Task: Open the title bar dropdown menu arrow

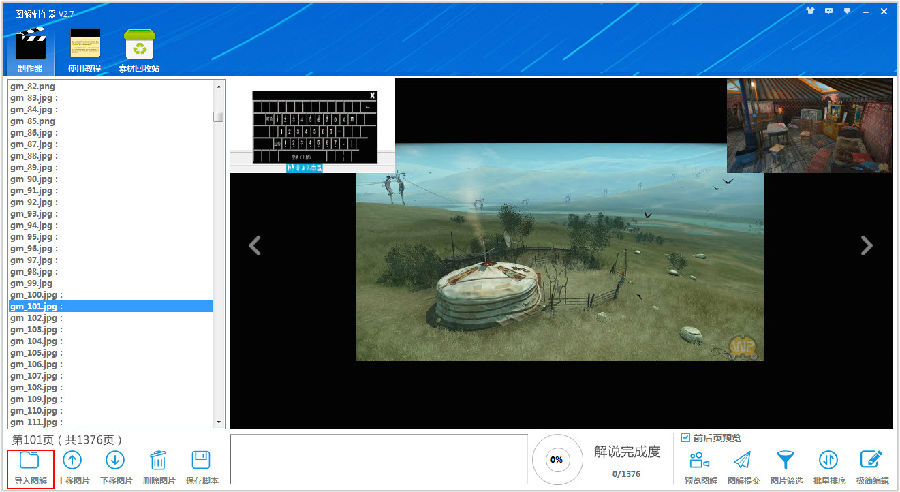Action: 847,10
